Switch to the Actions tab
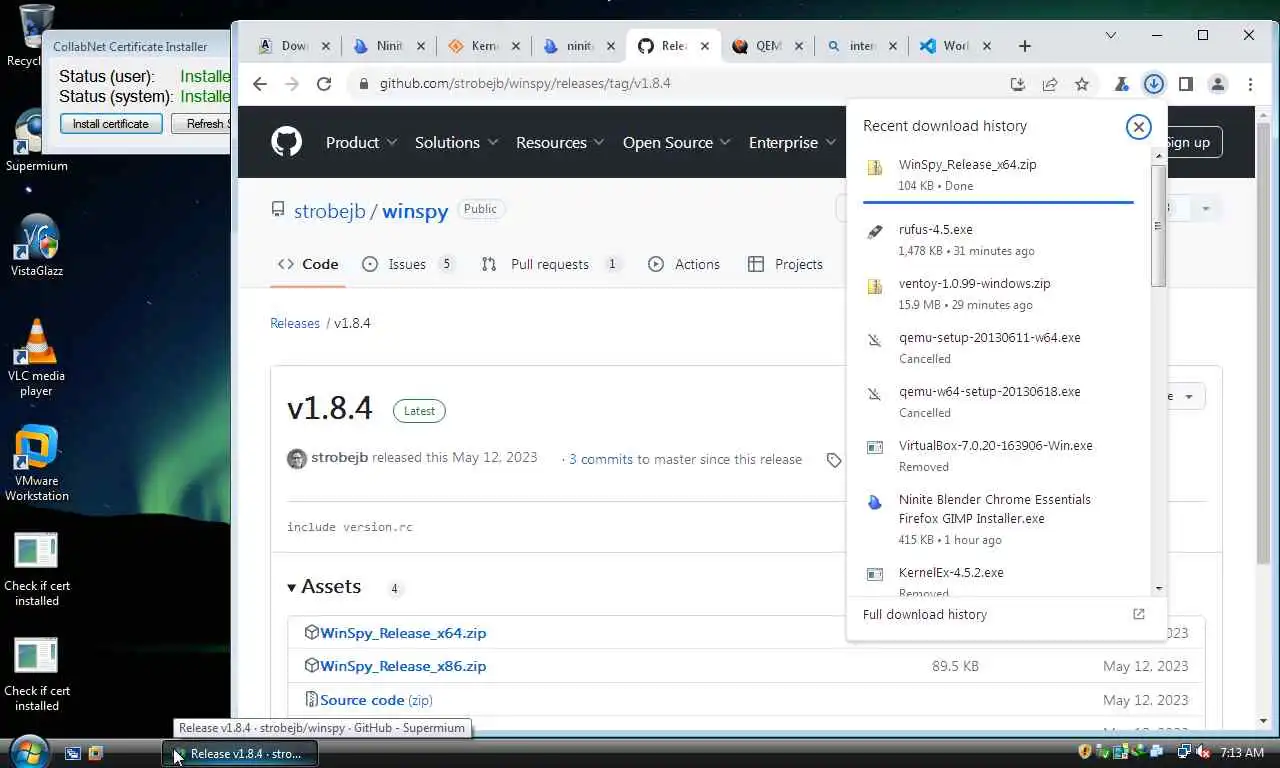Viewport: 1280px width, 768px height. (x=684, y=264)
